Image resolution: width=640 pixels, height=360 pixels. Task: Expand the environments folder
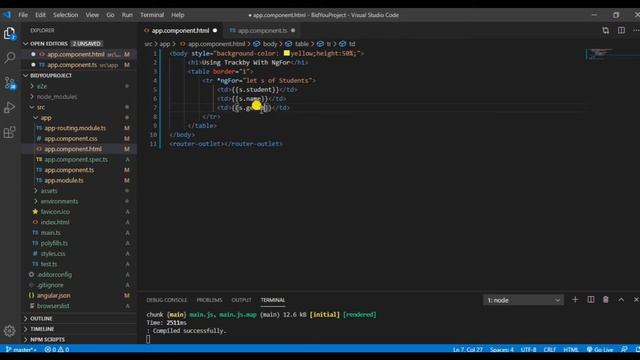(x=79, y=201)
